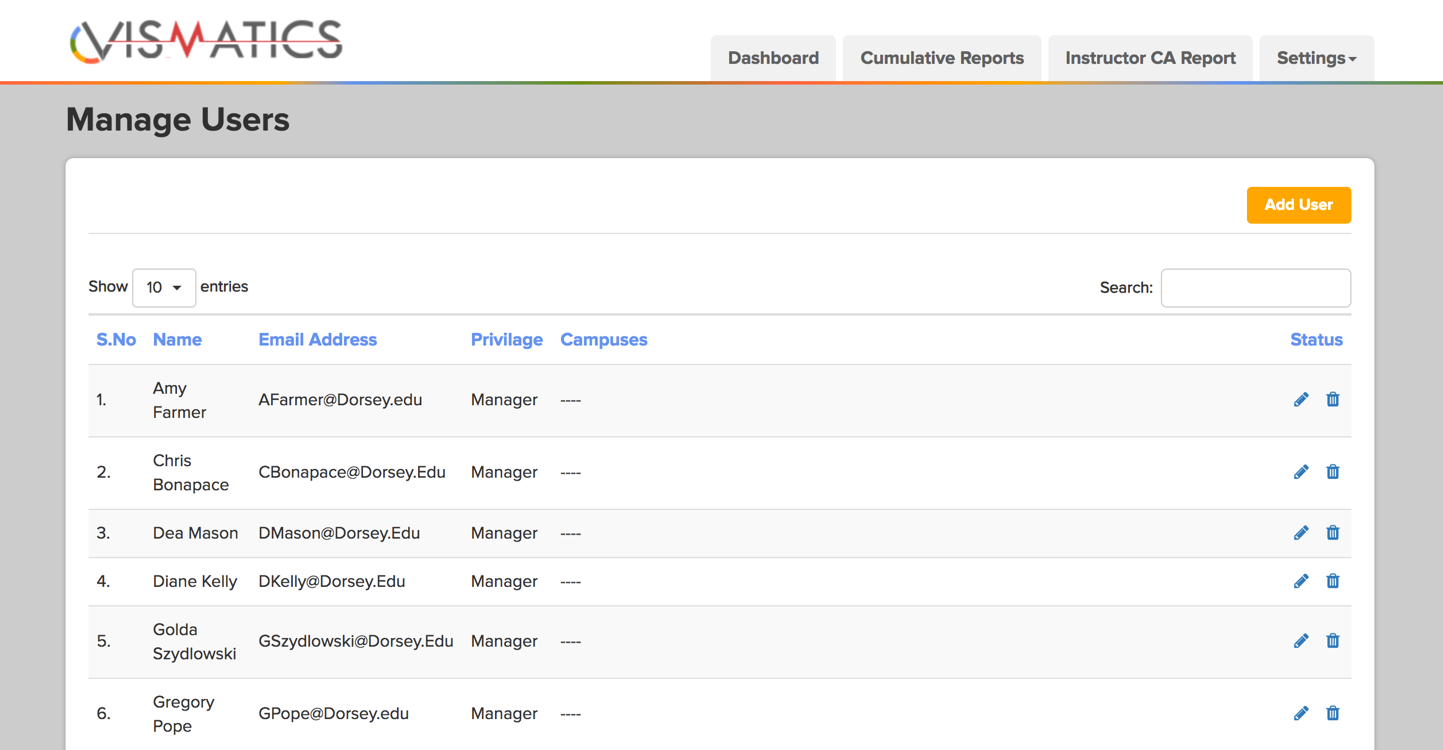The width and height of the screenshot is (1443, 750).
Task: Select the name Chris Bonapace
Action: click(x=191, y=472)
